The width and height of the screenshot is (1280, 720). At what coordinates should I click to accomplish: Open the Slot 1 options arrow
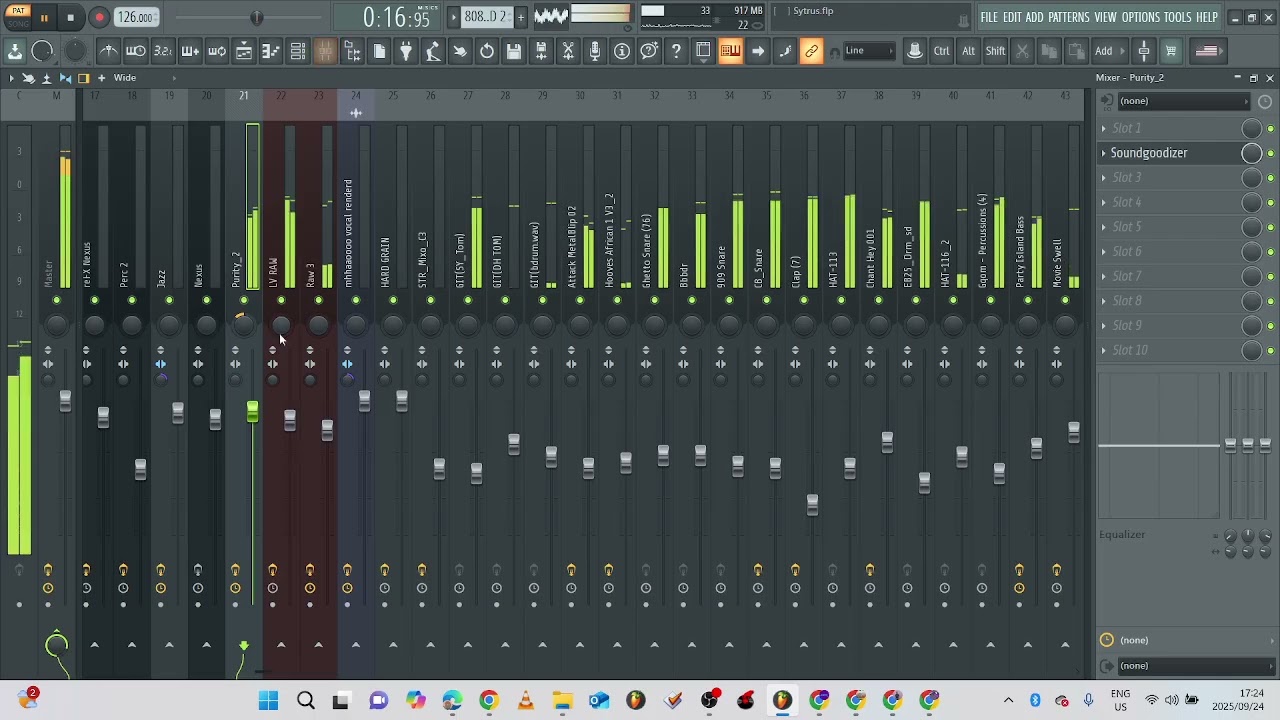pos(1104,128)
